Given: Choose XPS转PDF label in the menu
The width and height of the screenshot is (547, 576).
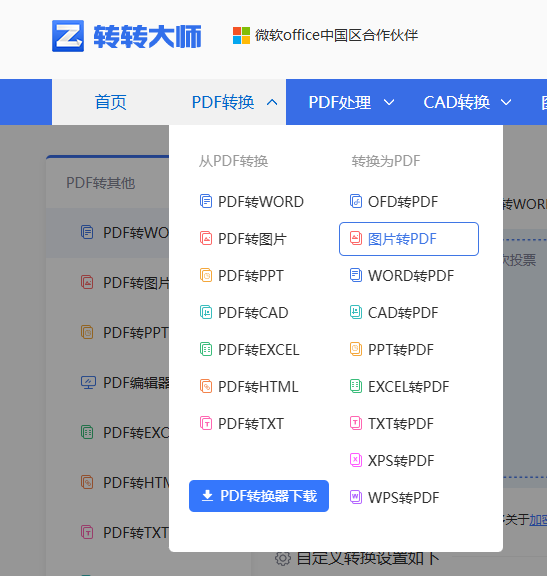Looking at the screenshot, I should click(x=401, y=461).
